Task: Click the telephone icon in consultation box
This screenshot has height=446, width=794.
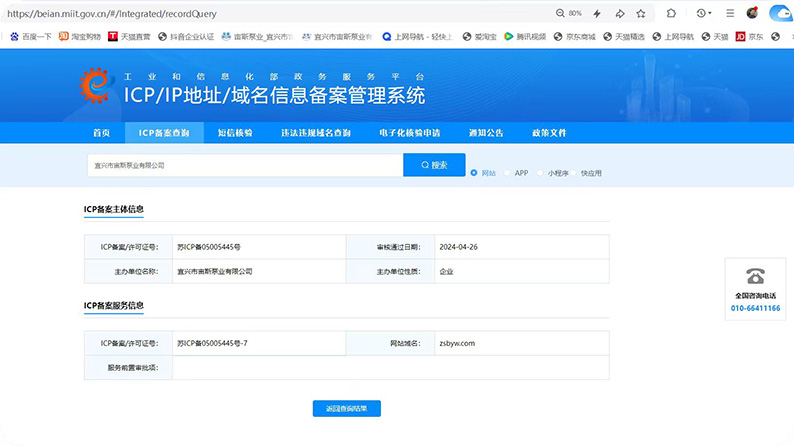Action: [x=755, y=277]
